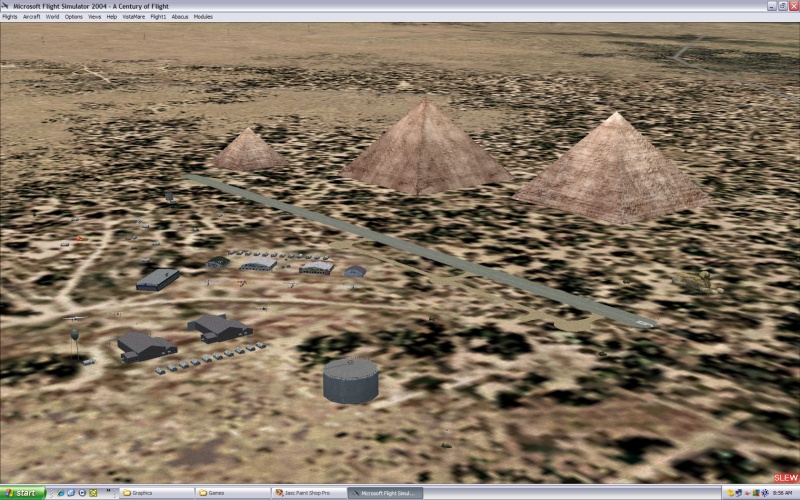Select the Microsoft Flight Simulator taskbar button
800x500 pixels.
pos(385,493)
